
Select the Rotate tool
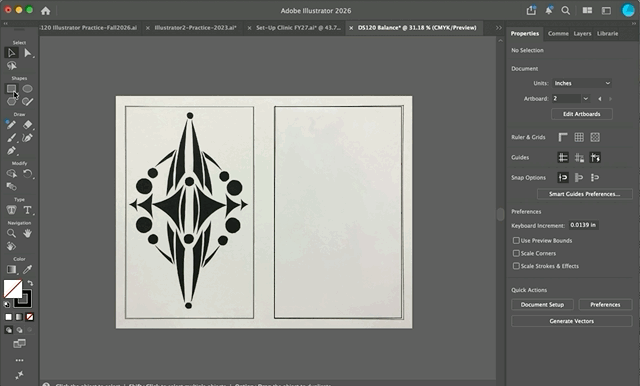click(27, 174)
